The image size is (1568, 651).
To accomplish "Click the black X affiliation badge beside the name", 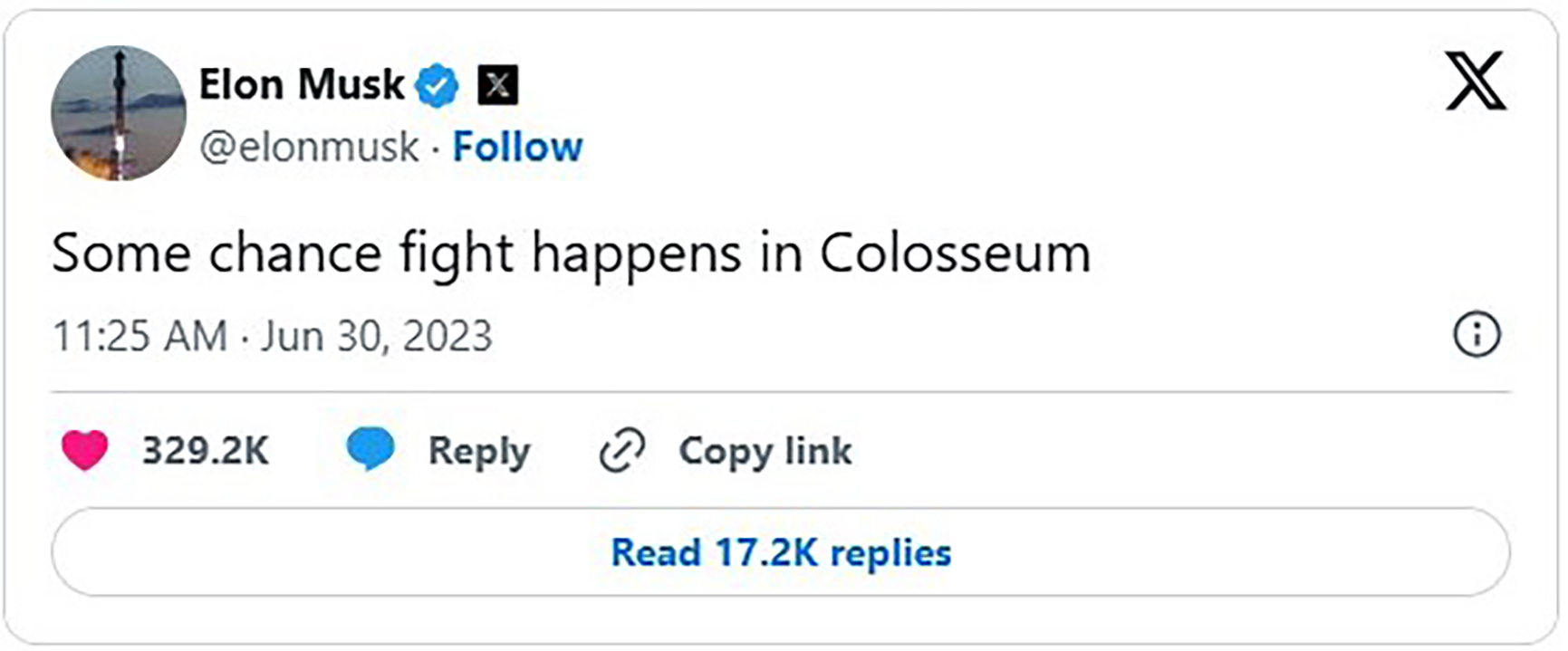I will coord(497,86).
